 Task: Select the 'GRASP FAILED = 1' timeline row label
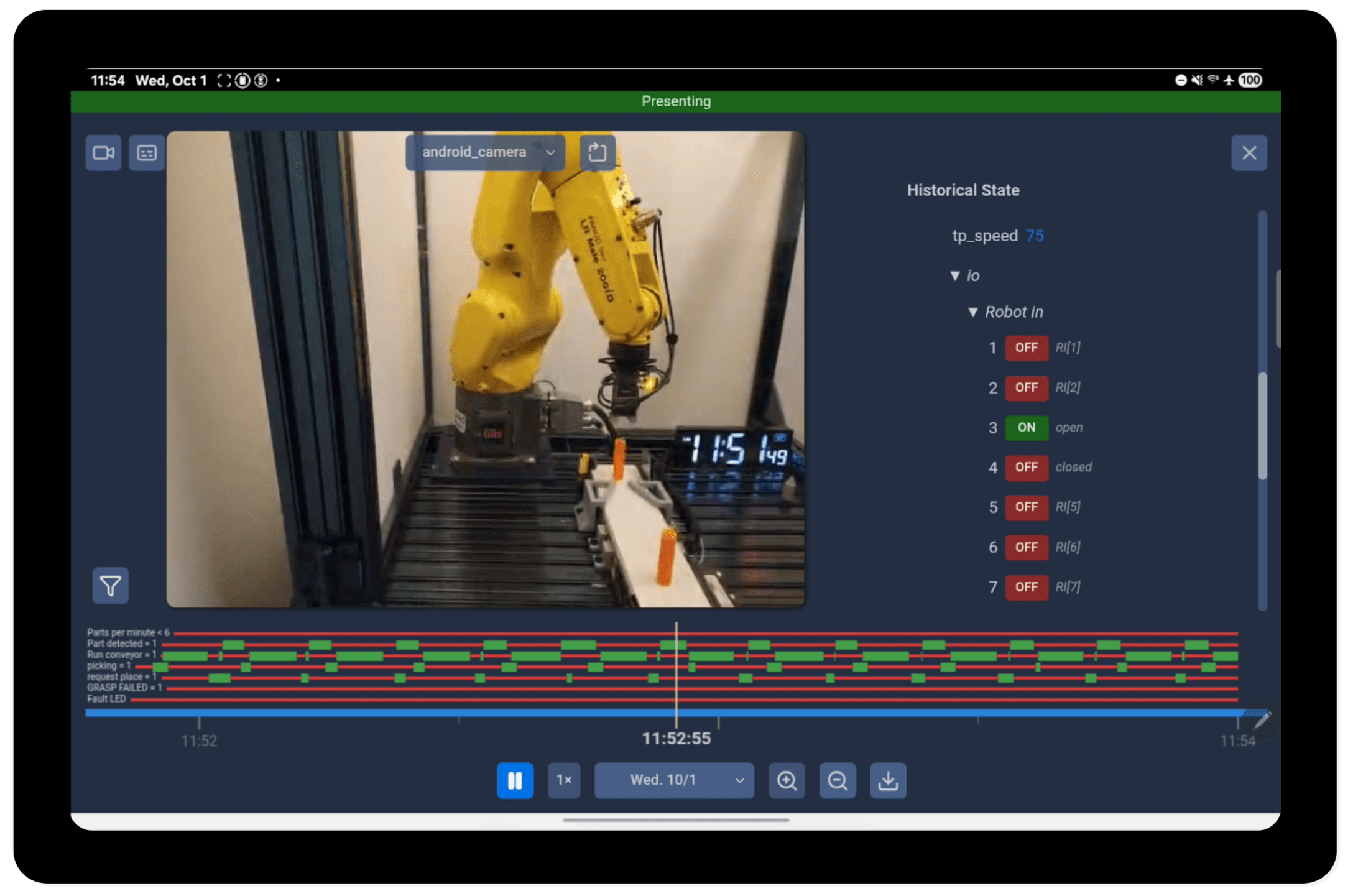tap(124, 688)
